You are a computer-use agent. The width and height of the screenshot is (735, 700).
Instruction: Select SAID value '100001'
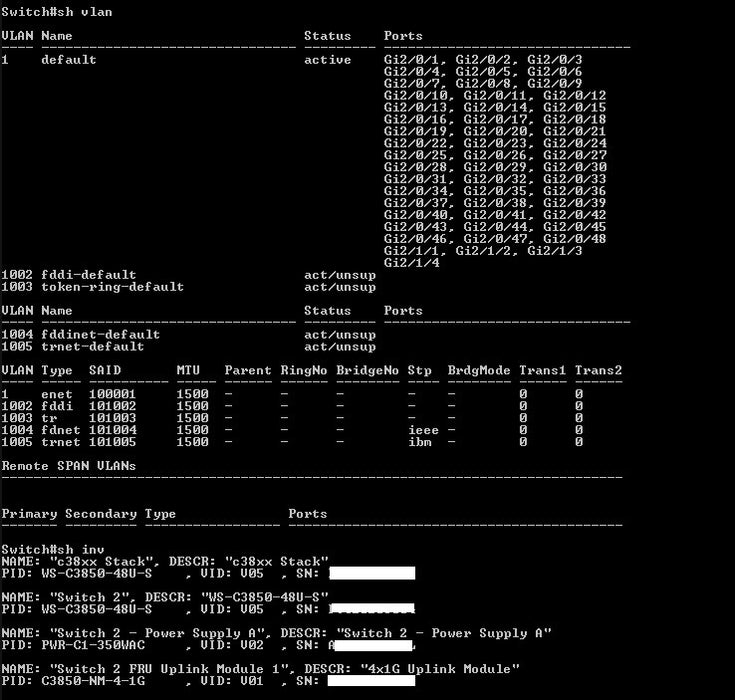[112, 394]
